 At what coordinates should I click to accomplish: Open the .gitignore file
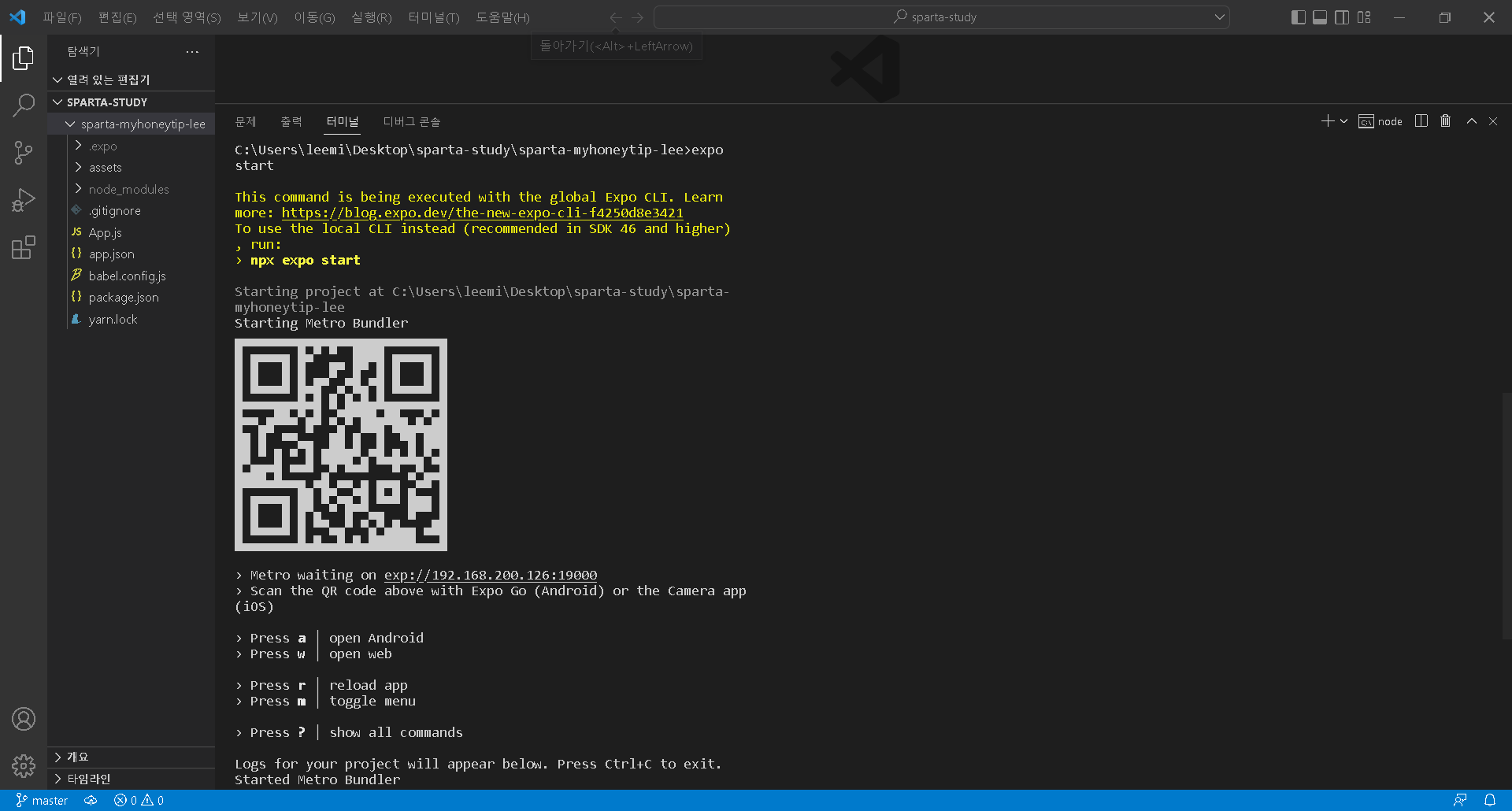click(x=131, y=211)
